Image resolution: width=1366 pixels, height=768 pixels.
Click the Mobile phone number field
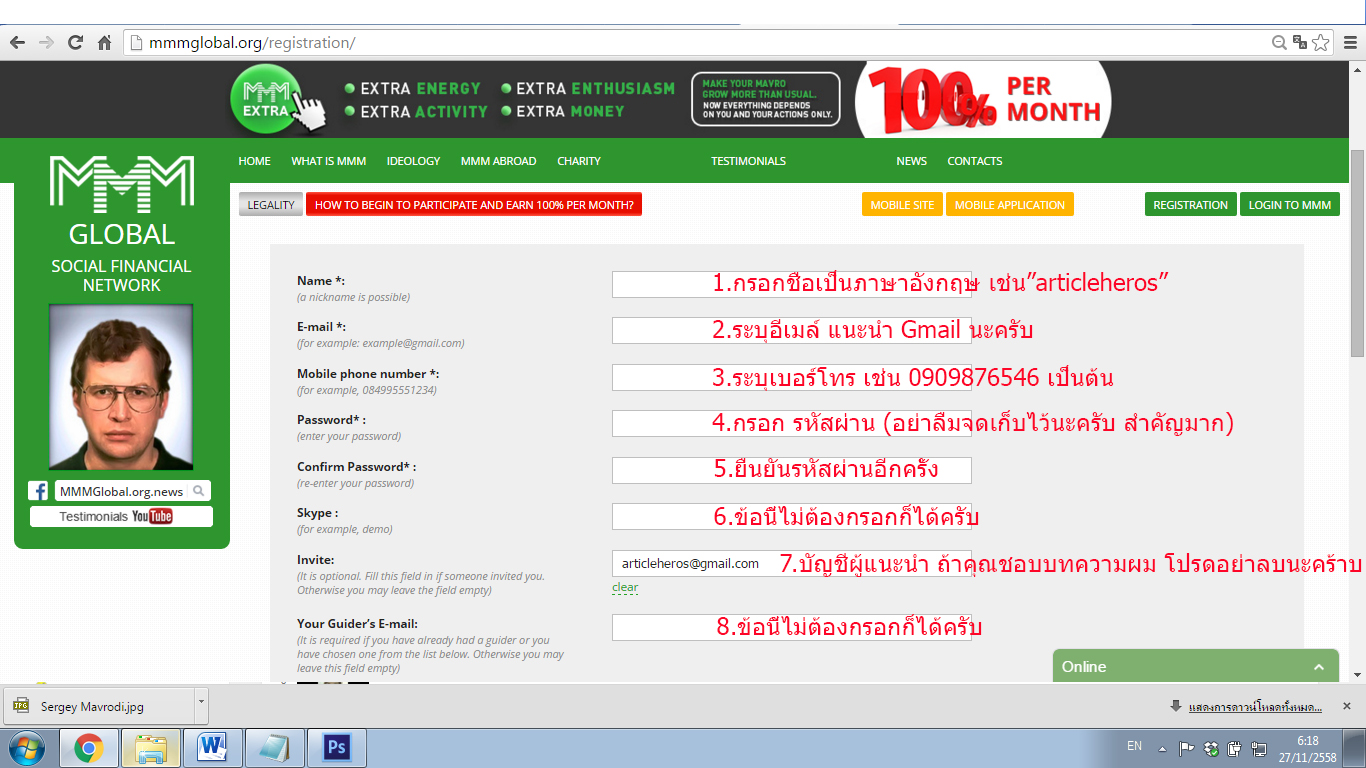tap(791, 377)
